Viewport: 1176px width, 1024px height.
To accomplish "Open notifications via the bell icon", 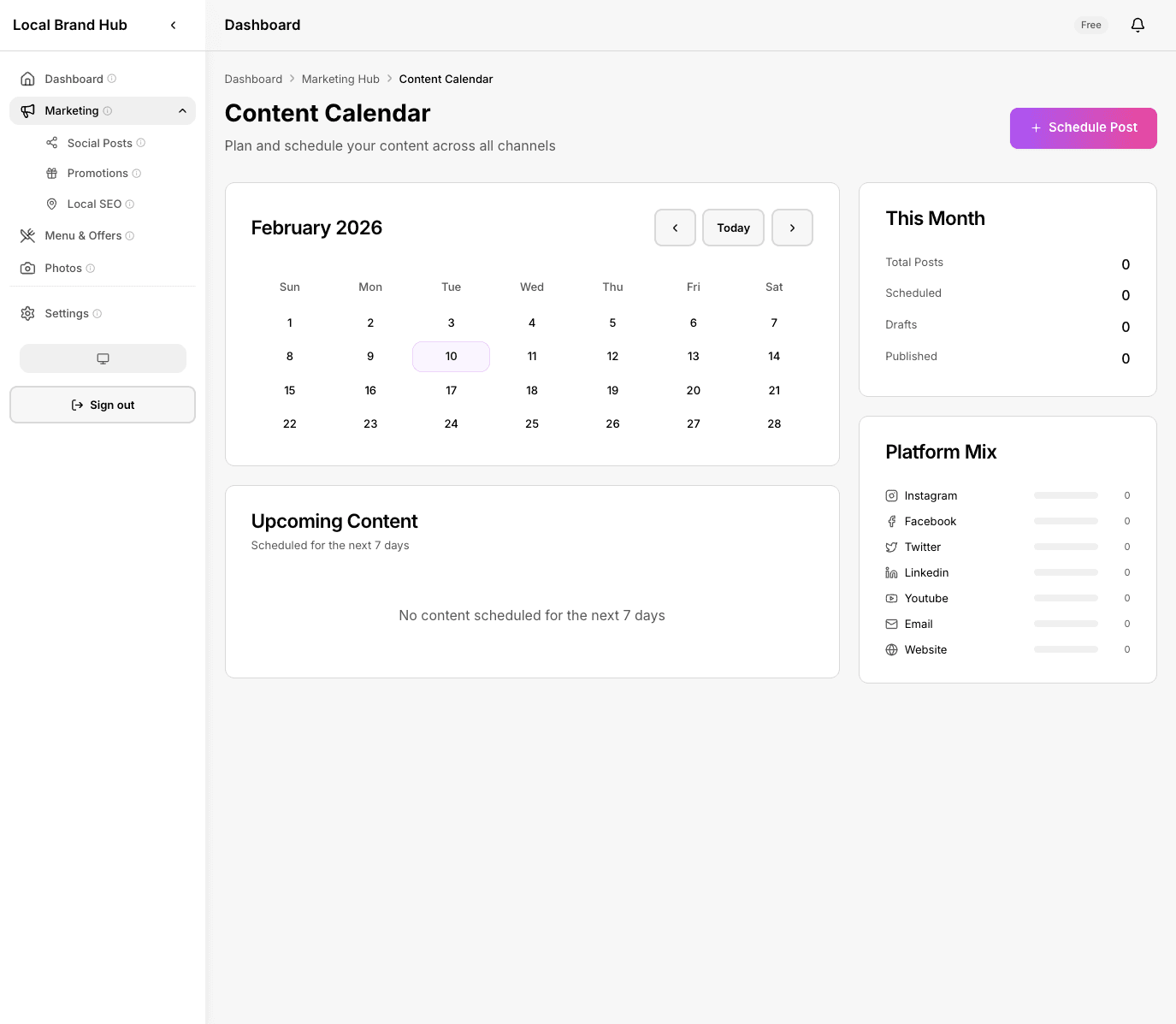I will (x=1138, y=25).
